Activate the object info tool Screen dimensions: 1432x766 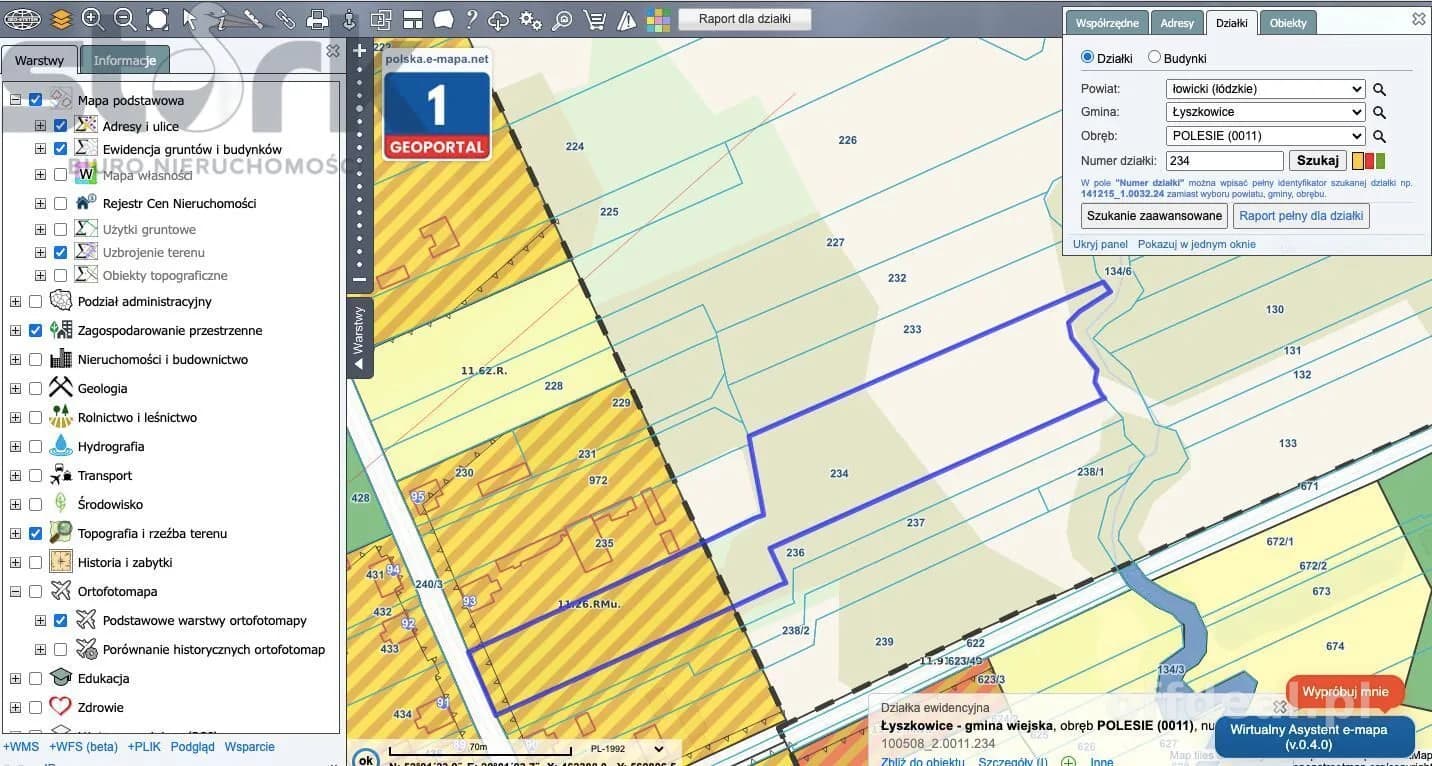pos(221,19)
